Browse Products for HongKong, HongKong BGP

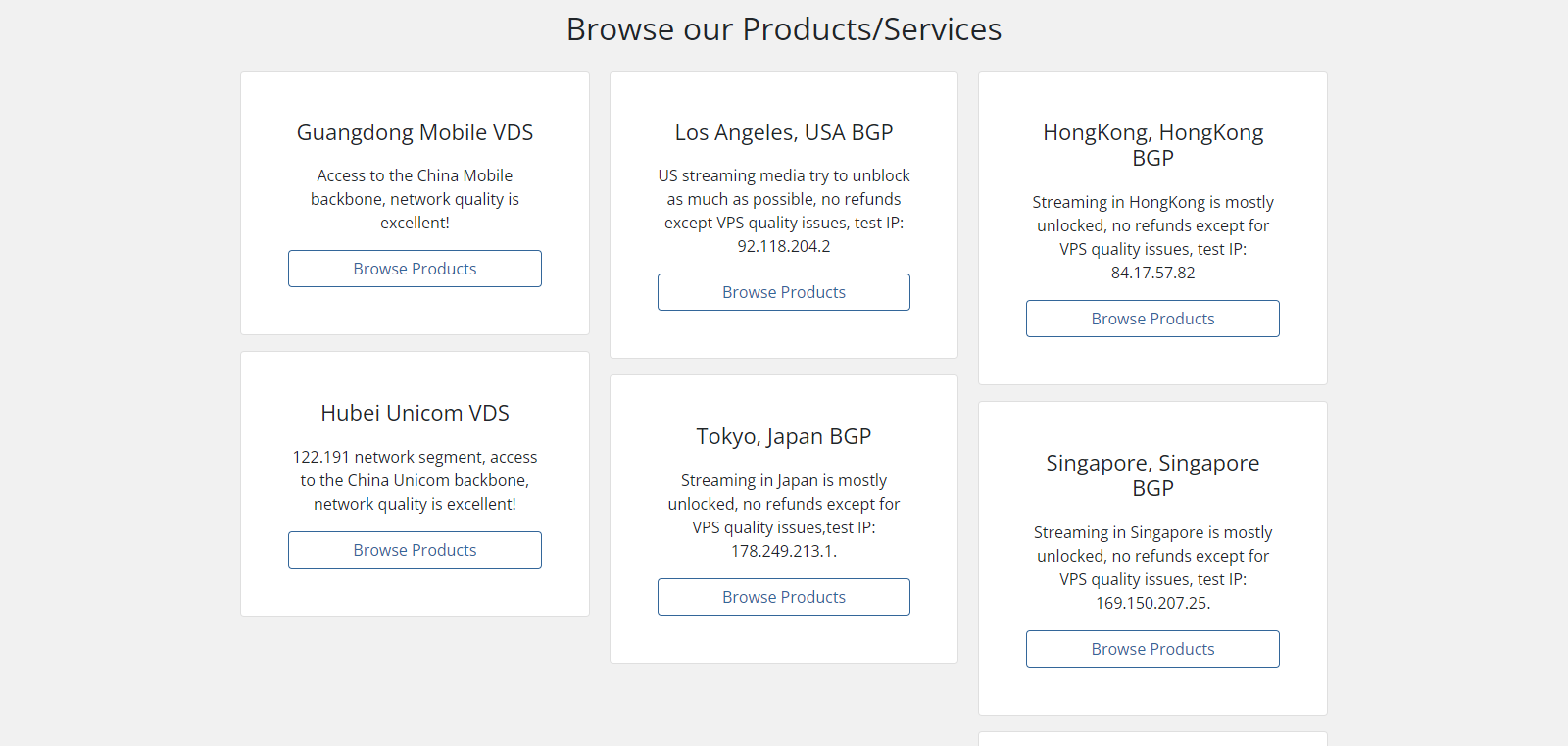click(1152, 319)
